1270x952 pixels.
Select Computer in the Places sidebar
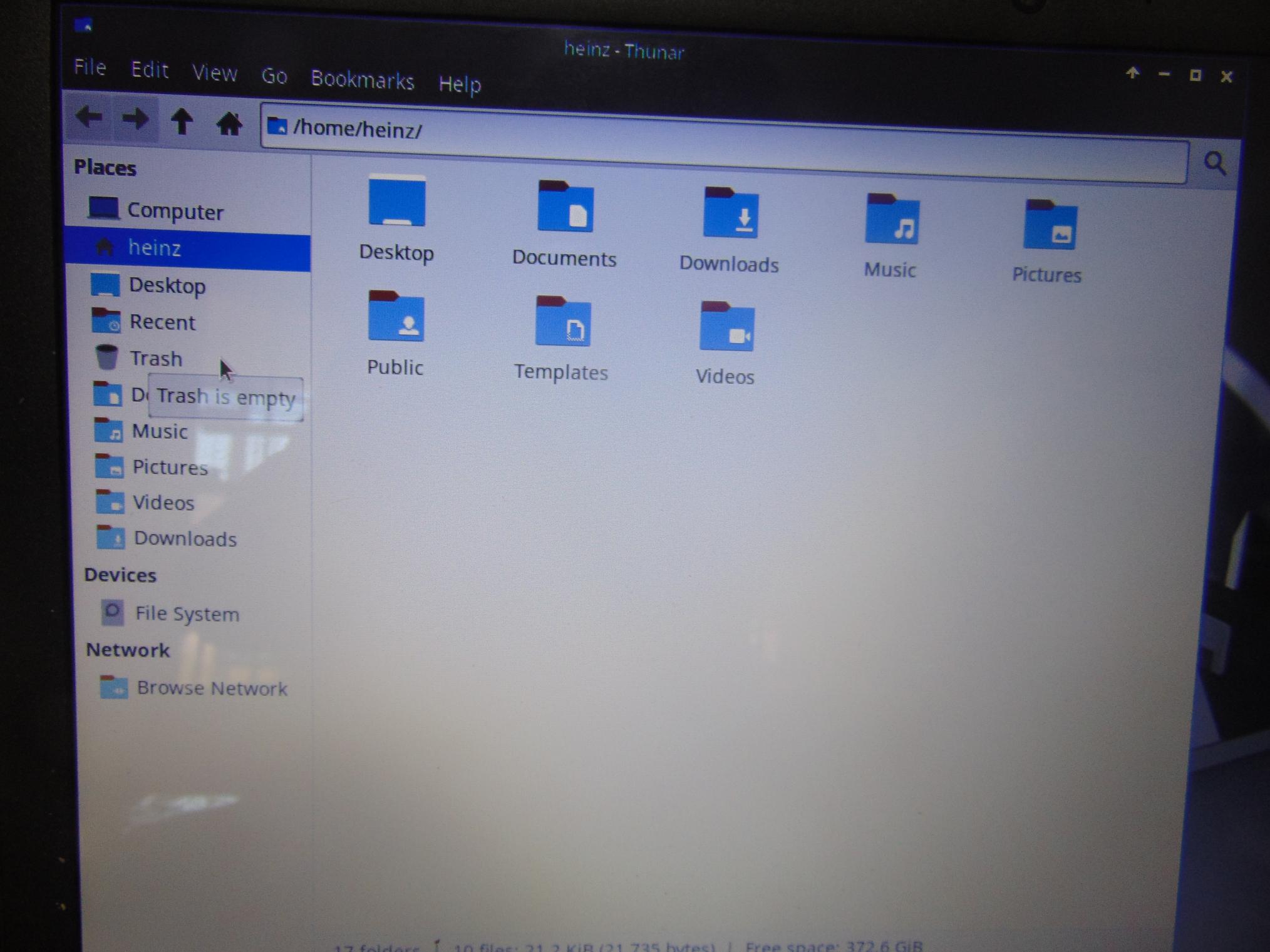(174, 212)
